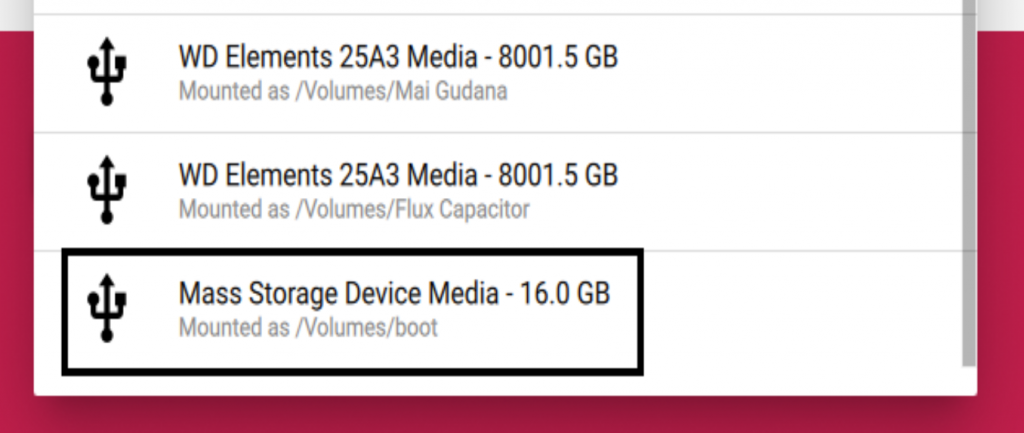Click the USB icon beside Flux Capacitor drive
Viewport: 1024px width, 433px height.
tap(106, 189)
